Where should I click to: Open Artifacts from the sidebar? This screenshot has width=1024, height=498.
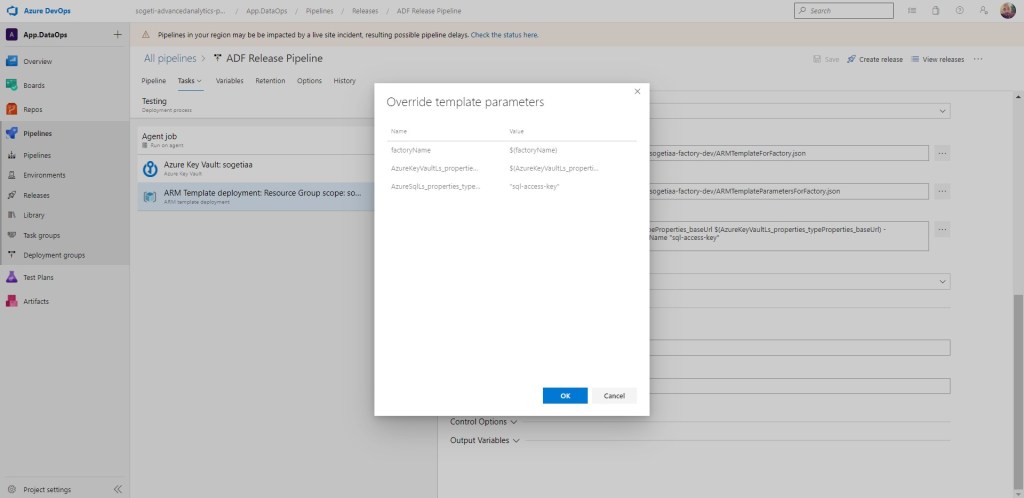click(x=35, y=301)
